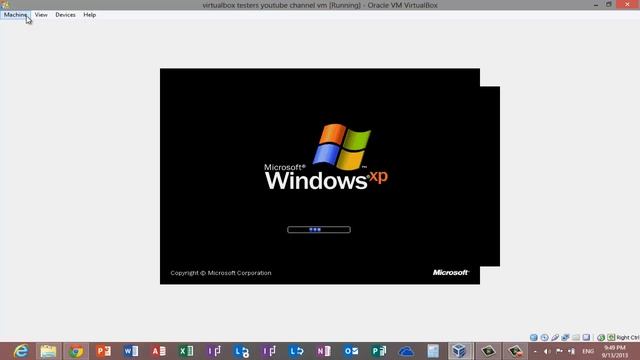Open the Lync icon between the InfoPath icons
Viewport: 640px width, 360px height.
pos(241,351)
